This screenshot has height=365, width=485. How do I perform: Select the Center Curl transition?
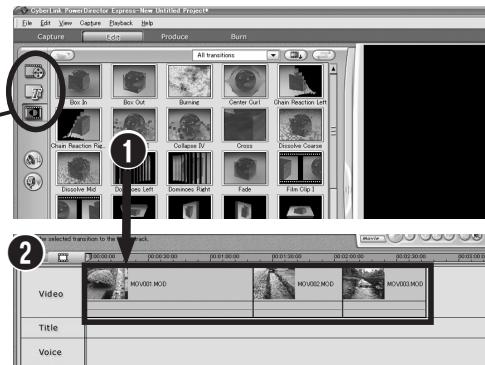[245, 81]
